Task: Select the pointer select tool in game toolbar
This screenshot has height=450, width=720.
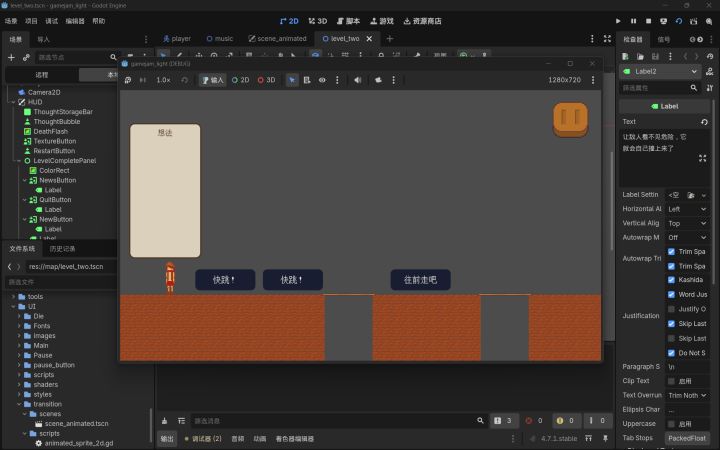Action: (x=292, y=80)
